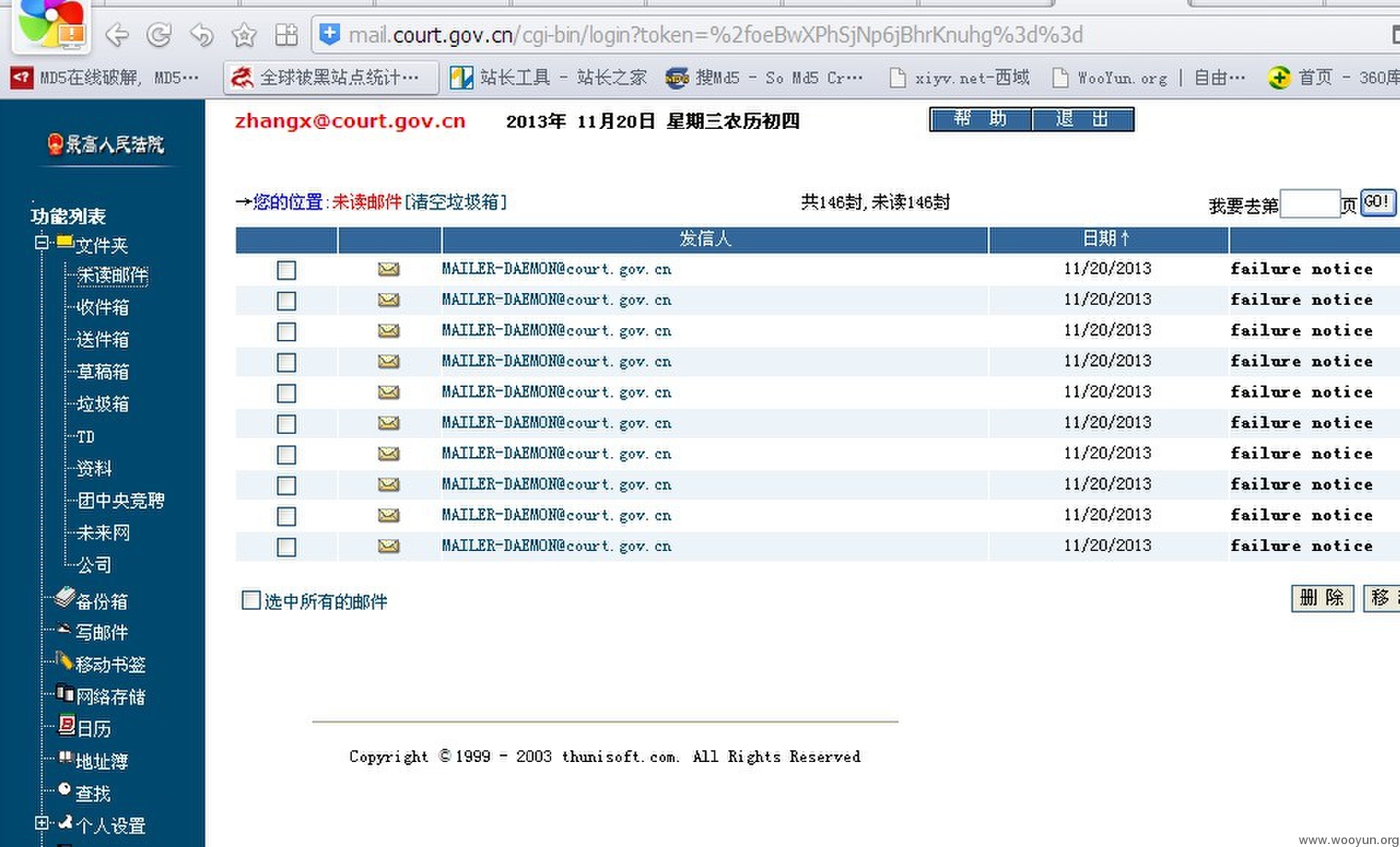Tick checkbox of eighth mail row
1400x847 pixels.
coord(287,486)
